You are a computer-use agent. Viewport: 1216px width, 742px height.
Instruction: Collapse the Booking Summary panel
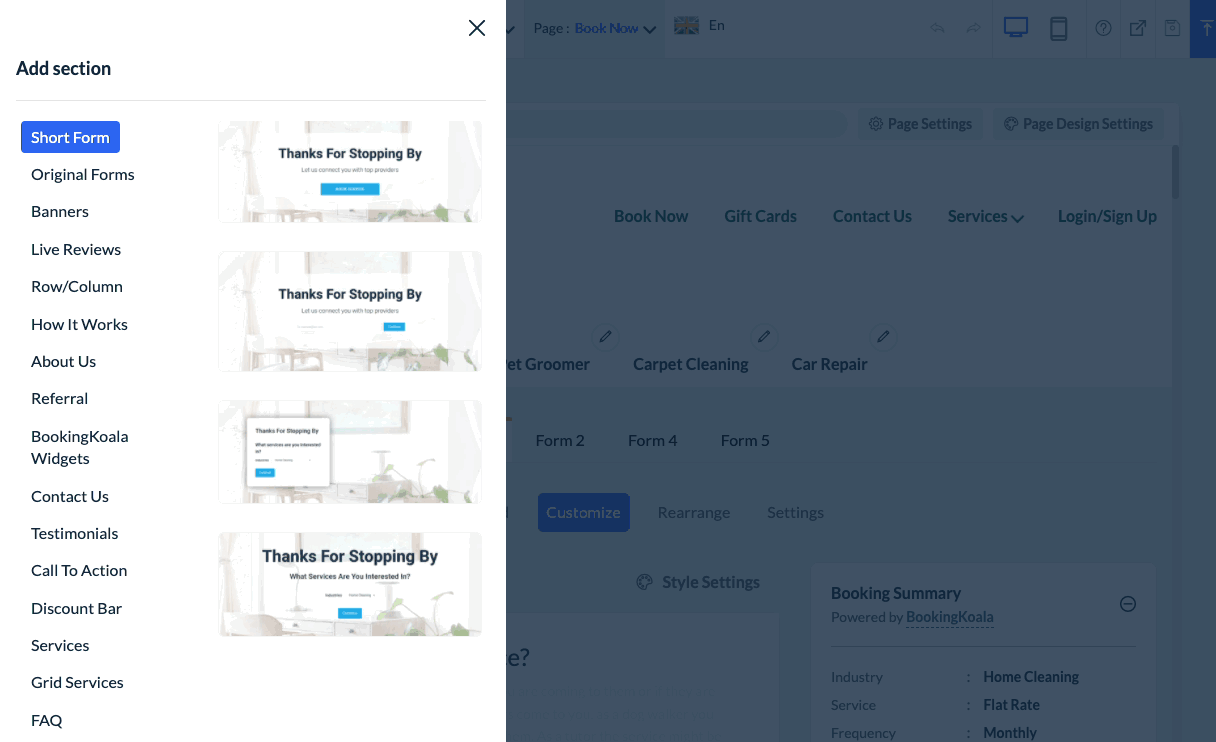pos(1128,604)
